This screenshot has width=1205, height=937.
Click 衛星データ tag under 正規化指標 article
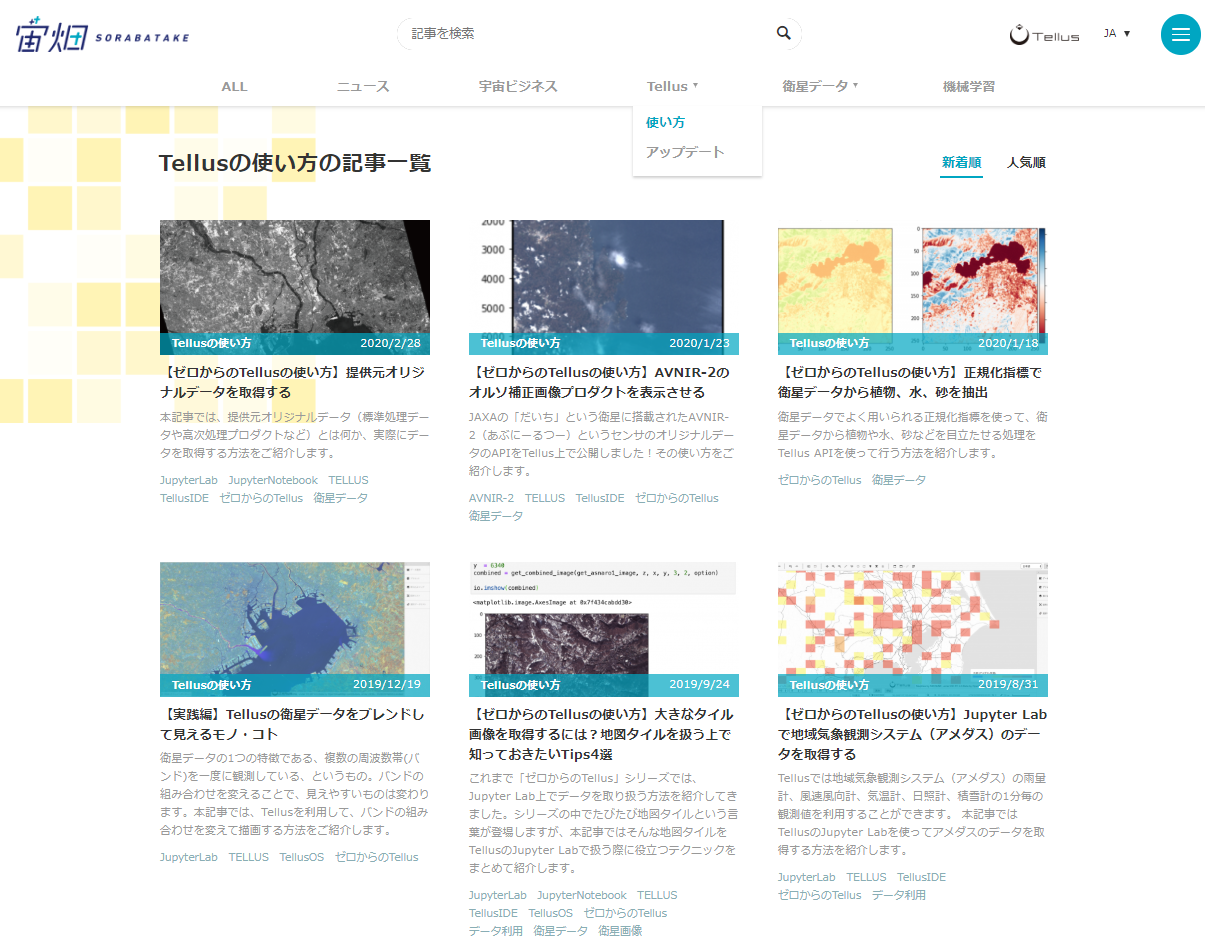899,480
